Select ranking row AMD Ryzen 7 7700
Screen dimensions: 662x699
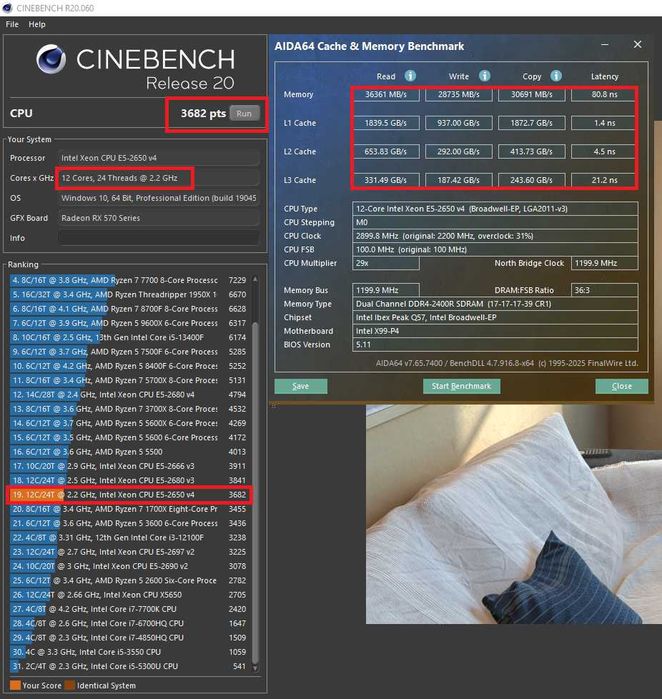tap(128, 280)
